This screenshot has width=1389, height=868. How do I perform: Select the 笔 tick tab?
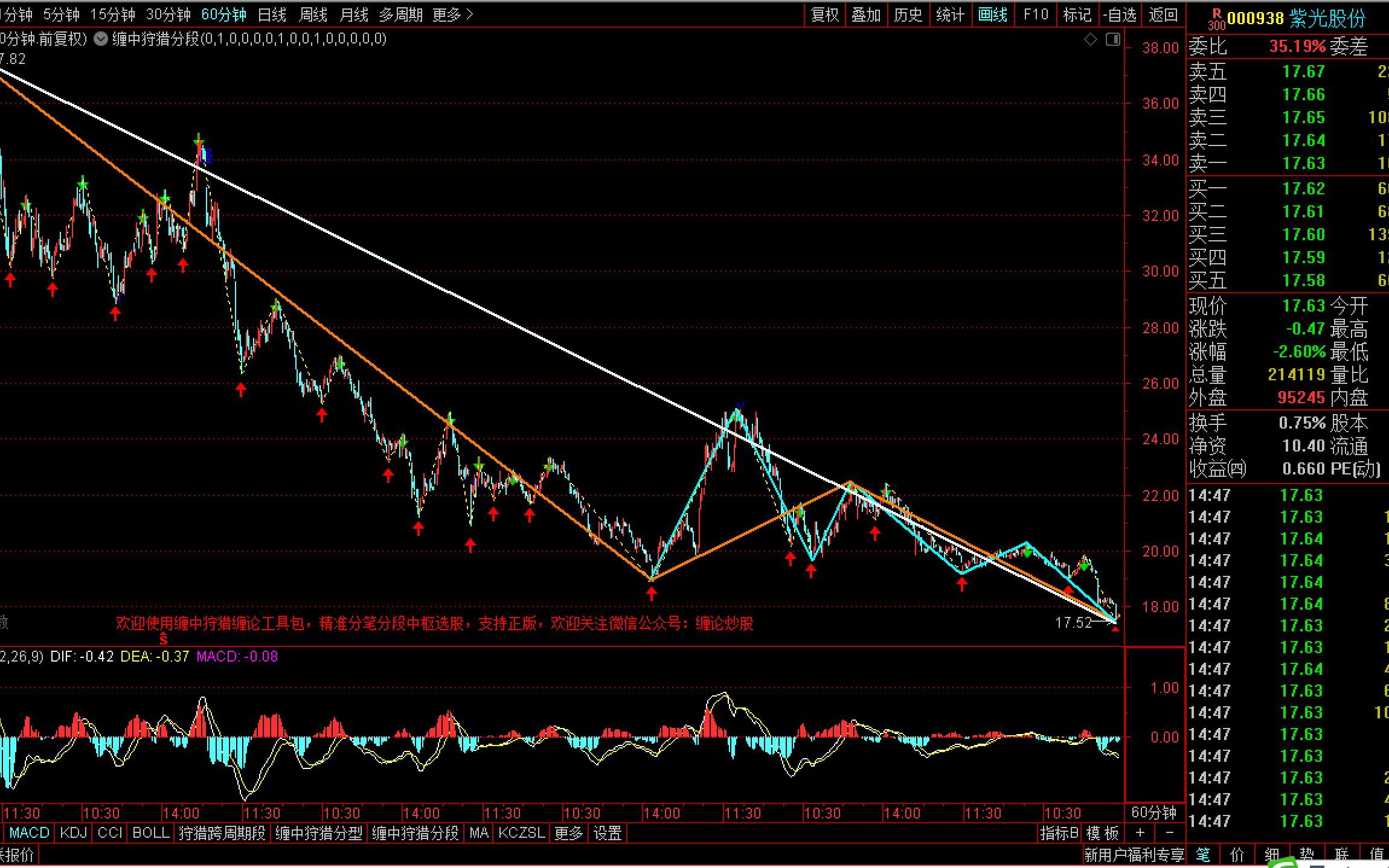coord(1203,855)
